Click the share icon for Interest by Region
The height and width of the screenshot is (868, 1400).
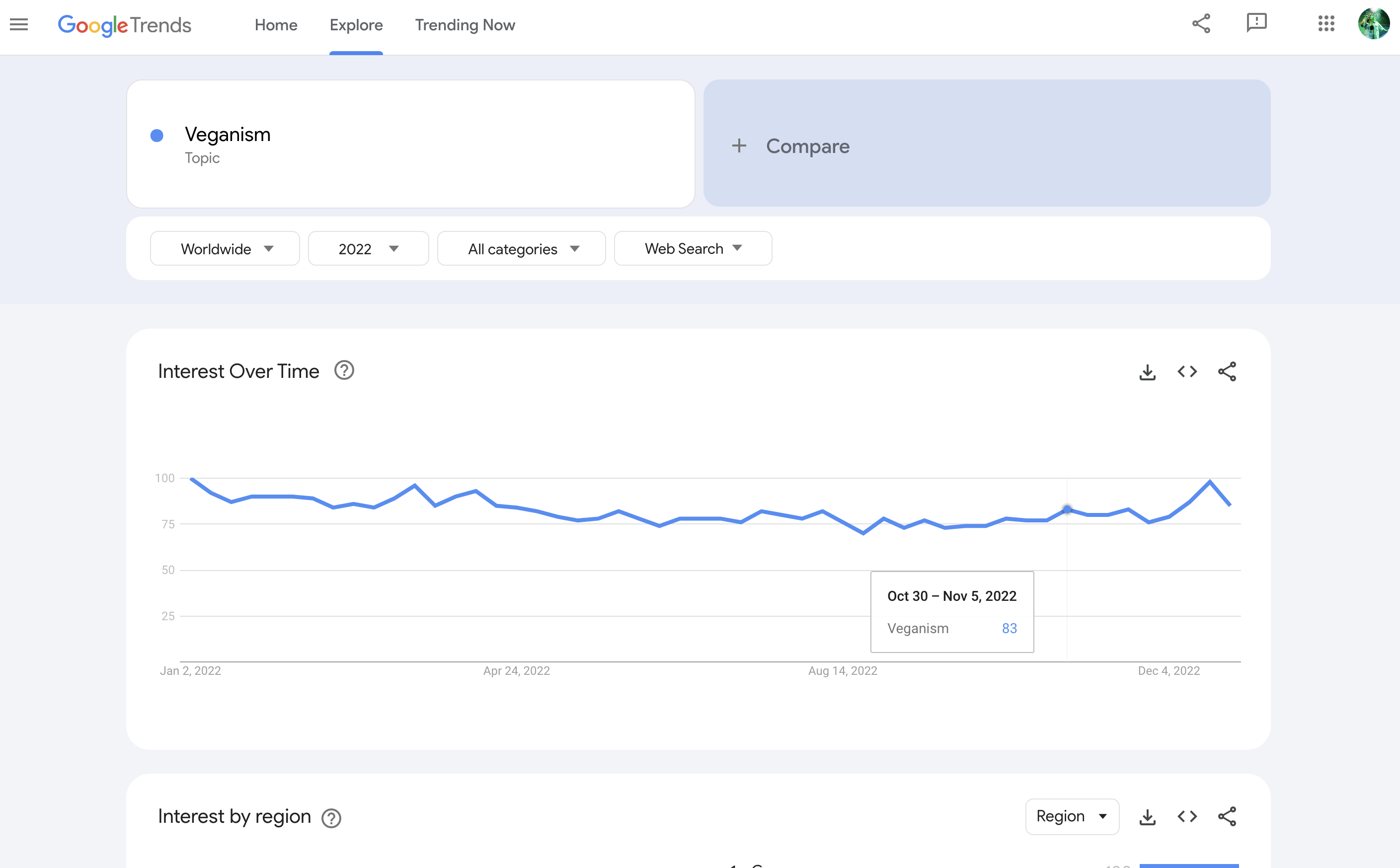(1227, 816)
